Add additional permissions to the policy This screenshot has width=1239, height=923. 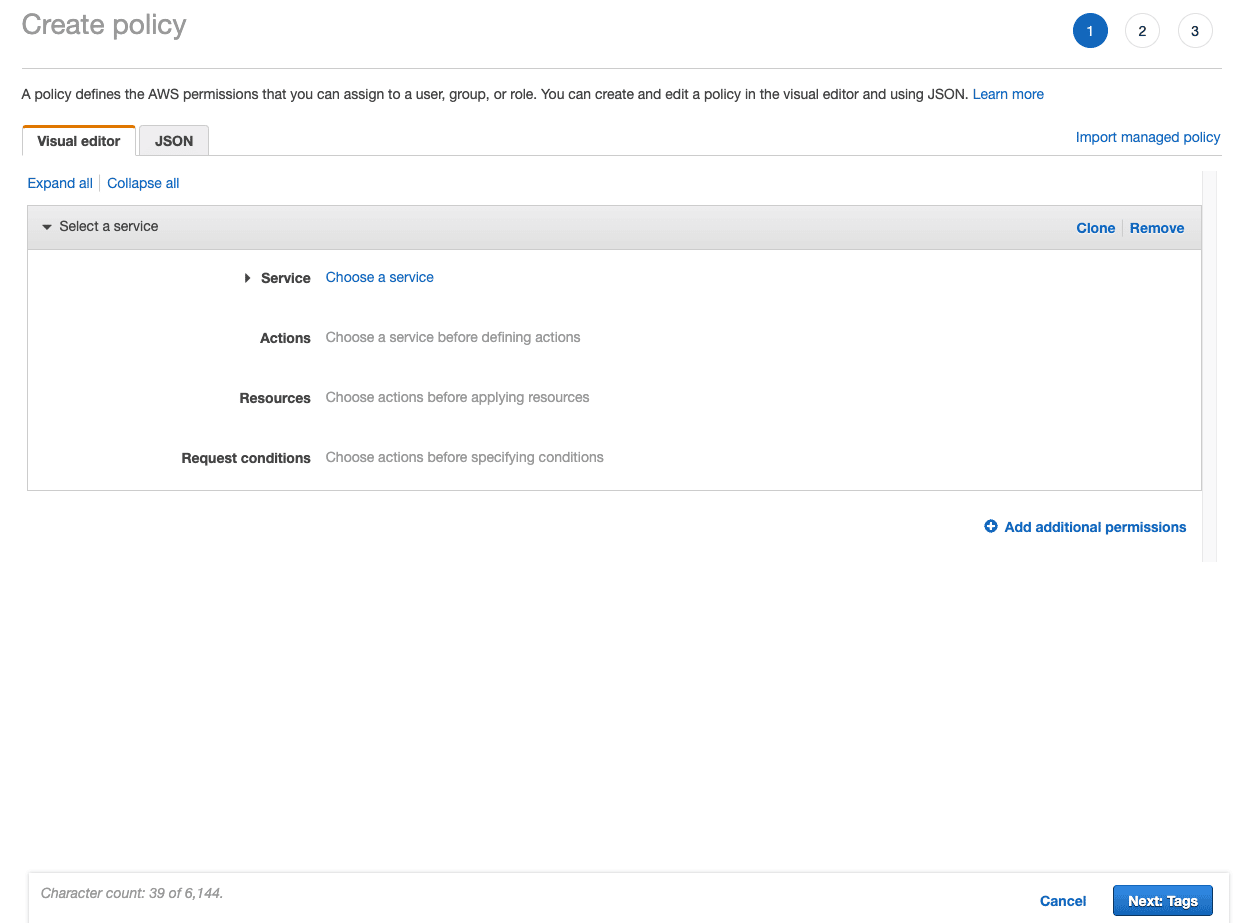point(1095,527)
